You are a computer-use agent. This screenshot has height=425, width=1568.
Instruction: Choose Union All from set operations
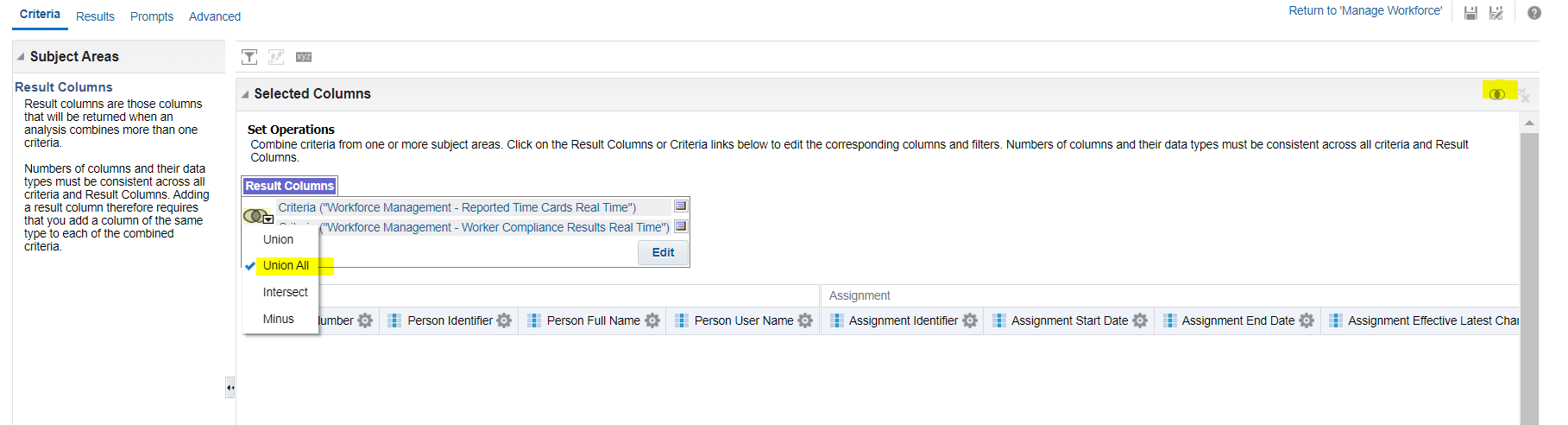pos(286,265)
